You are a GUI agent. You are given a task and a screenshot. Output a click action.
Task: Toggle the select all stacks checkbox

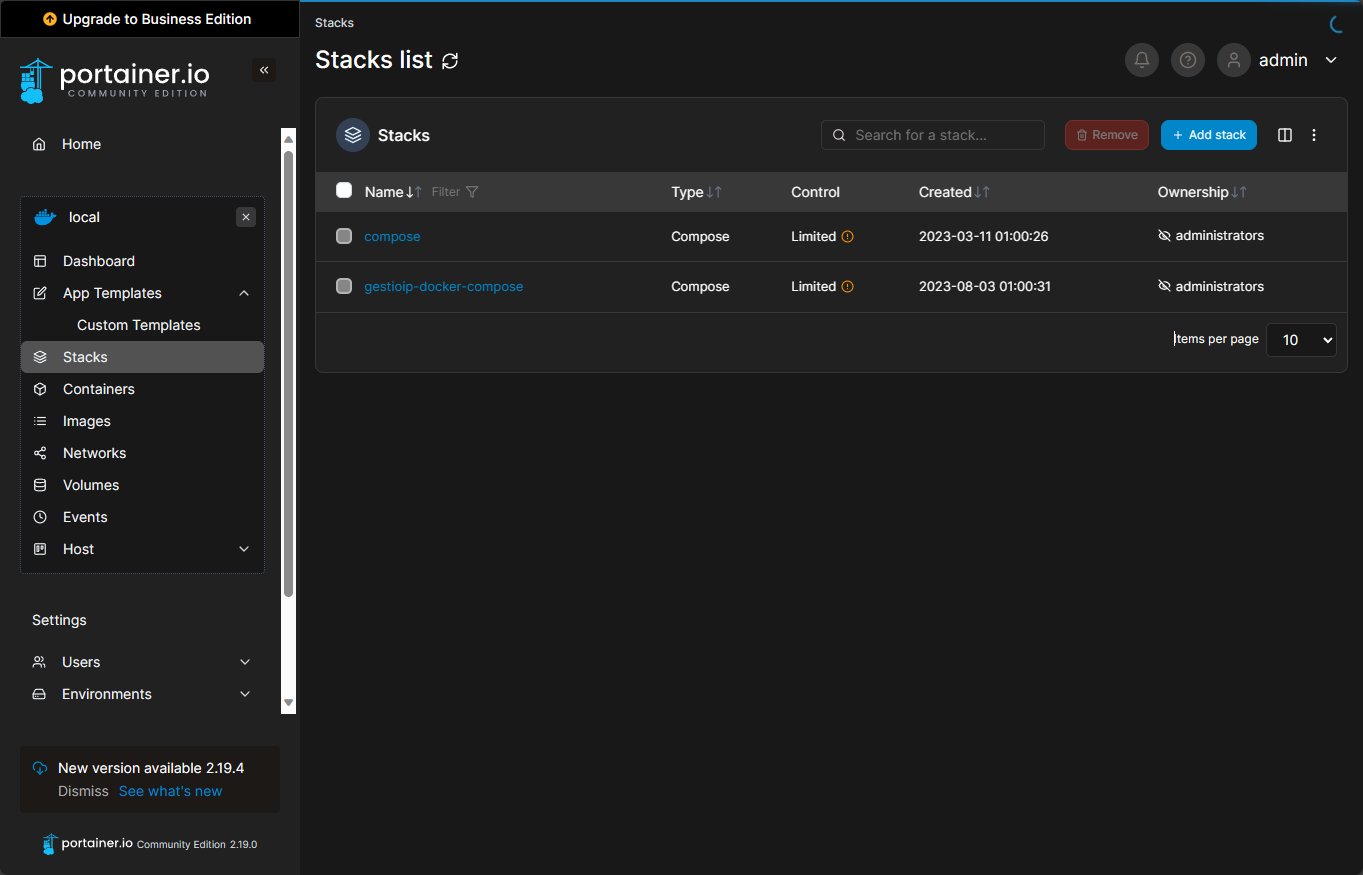[x=344, y=191]
